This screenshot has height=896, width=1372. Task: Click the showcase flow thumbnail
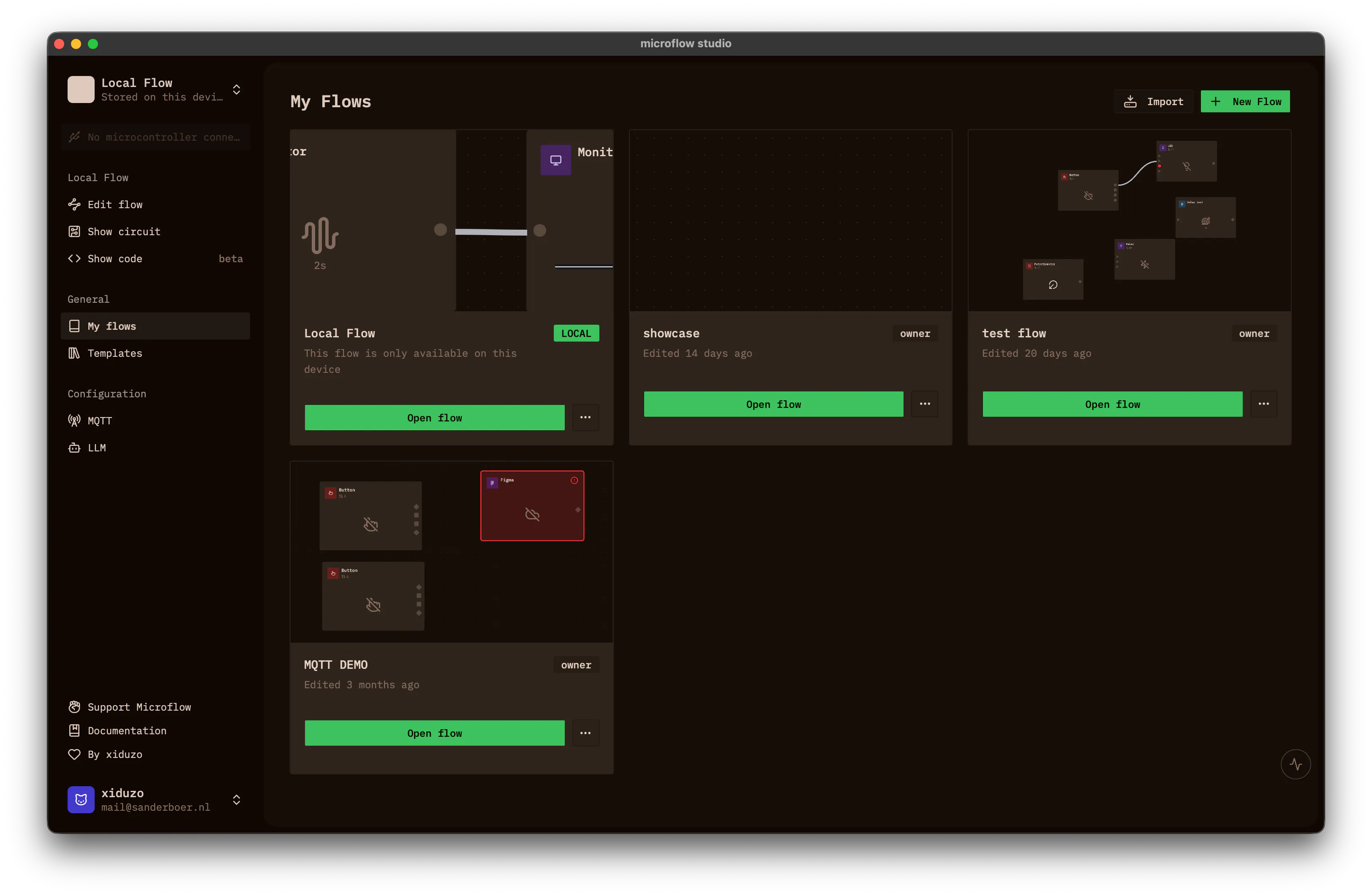click(x=790, y=221)
